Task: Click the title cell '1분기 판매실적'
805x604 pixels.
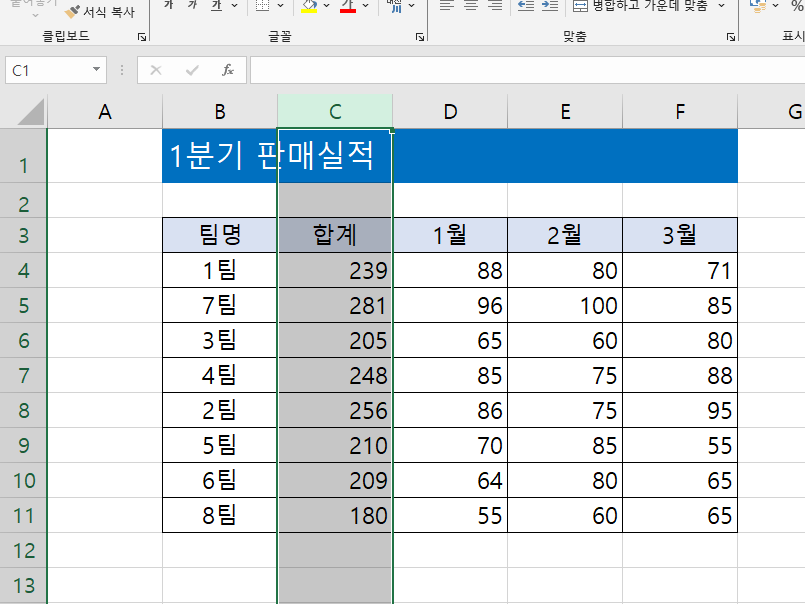Action: click(220, 156)
